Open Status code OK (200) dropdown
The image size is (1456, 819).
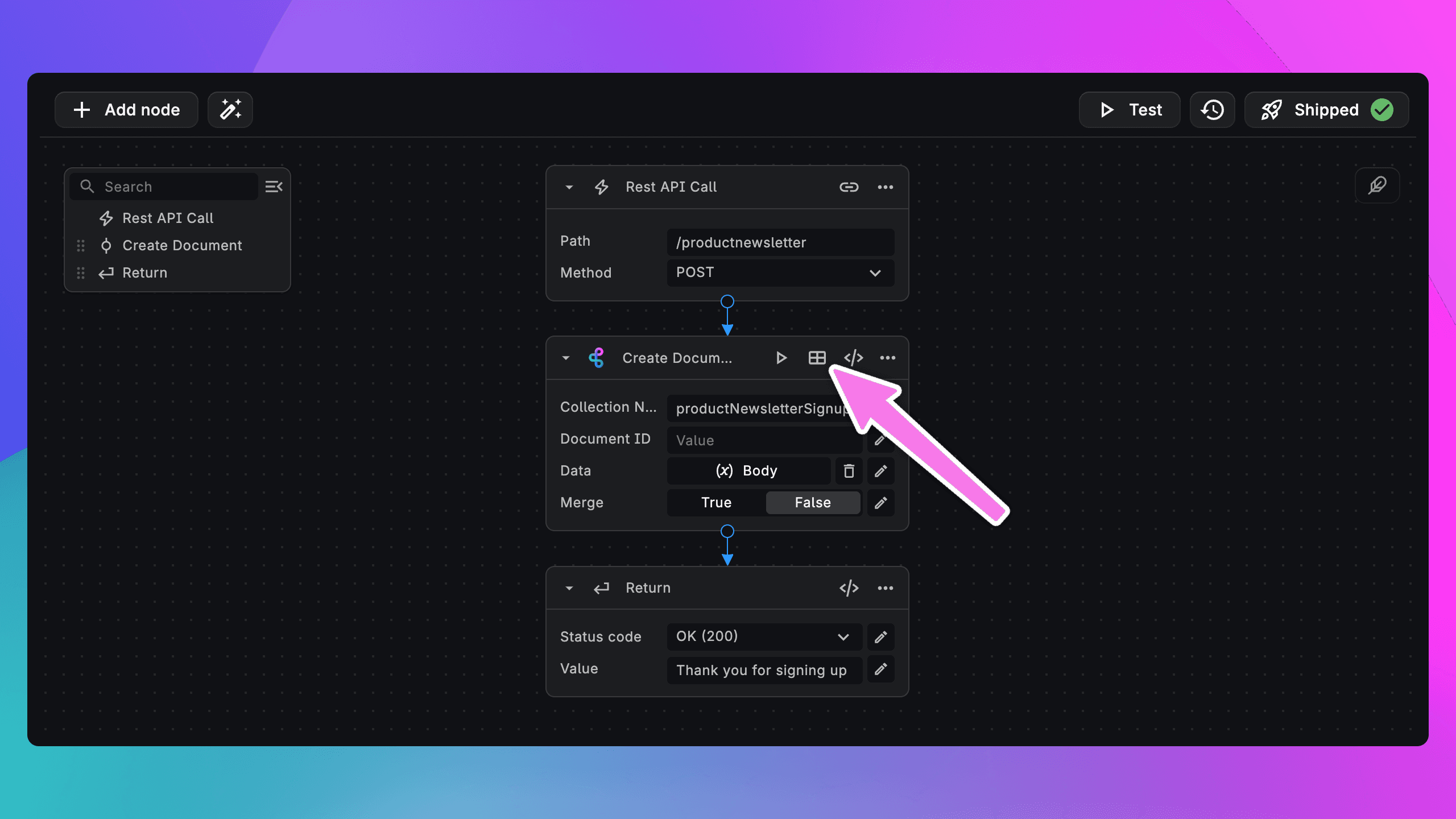[x=764, y=636]
